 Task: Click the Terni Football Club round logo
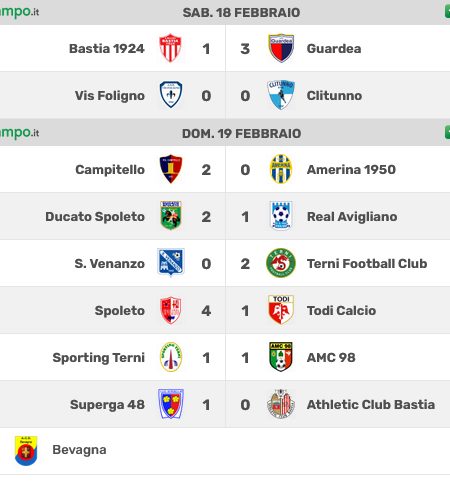pos(281,263)
